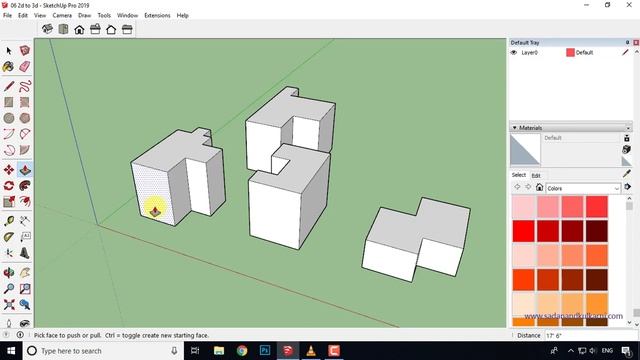The width and height of the screenshot is (640, 360).
Task: Switch to Top view
Action: tap(63, 29)
